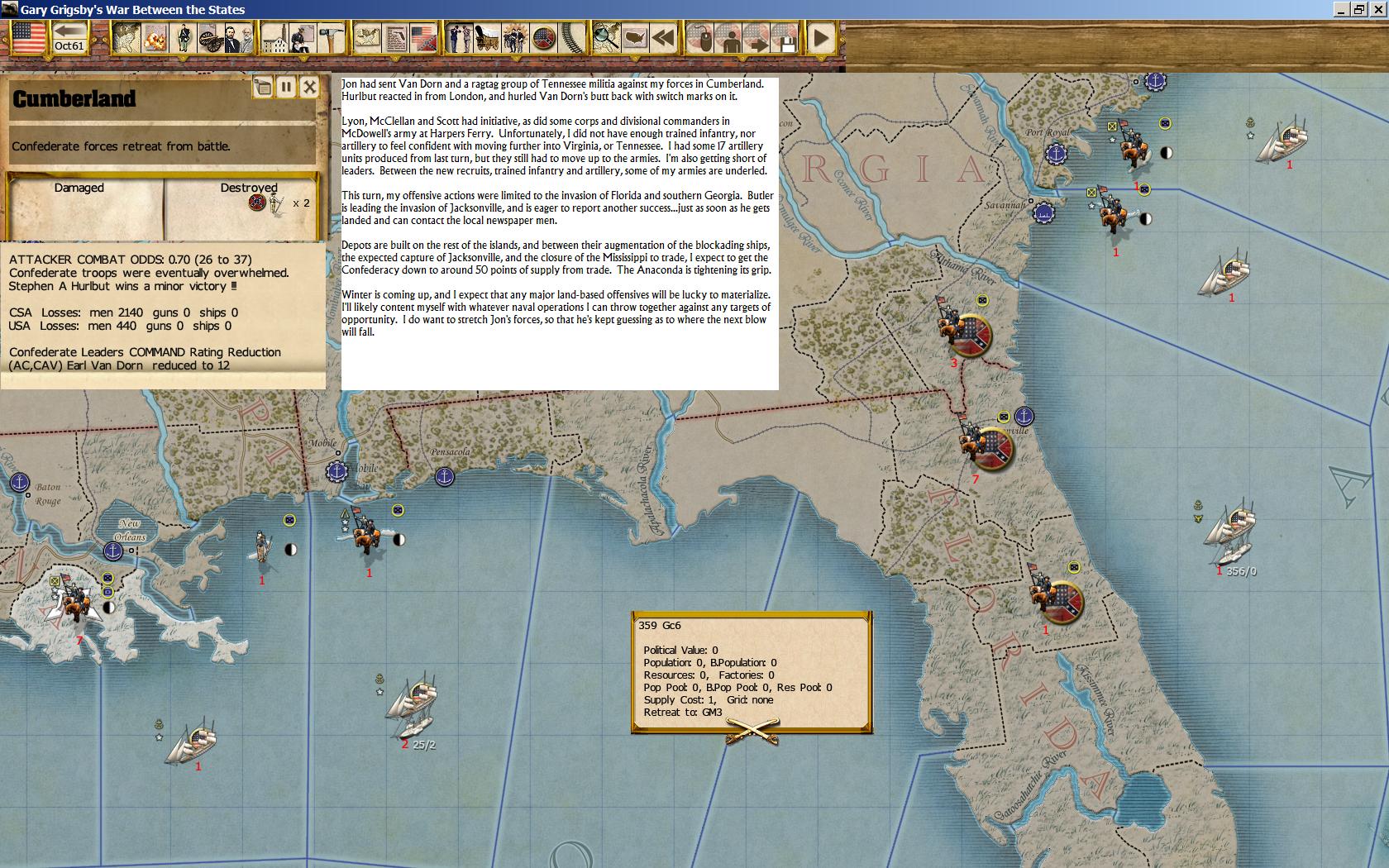Select the seated worker icon
This screenshot has height=868, width=1389.
(303, 38)
